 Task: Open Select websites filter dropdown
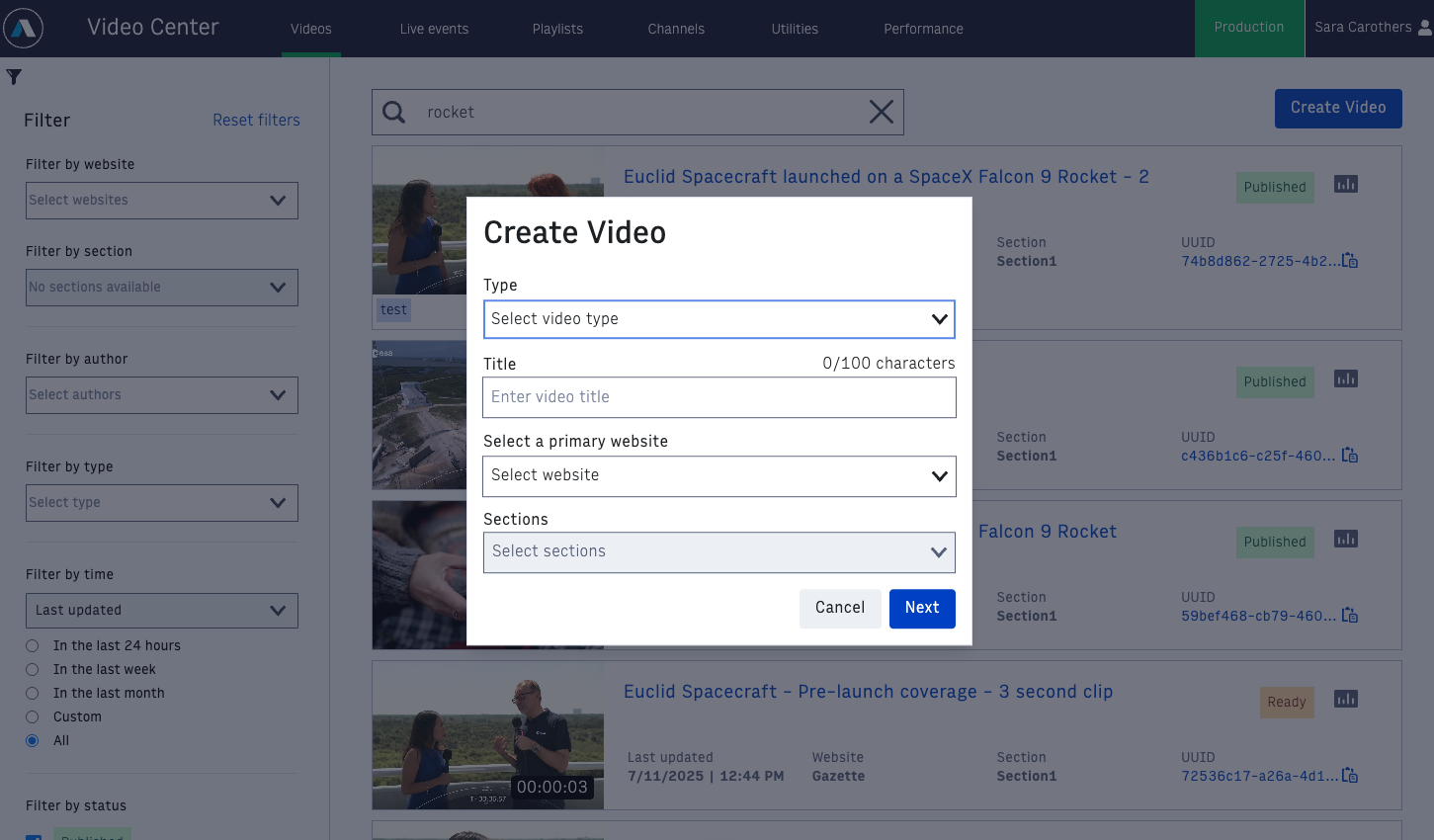point(162,201)
